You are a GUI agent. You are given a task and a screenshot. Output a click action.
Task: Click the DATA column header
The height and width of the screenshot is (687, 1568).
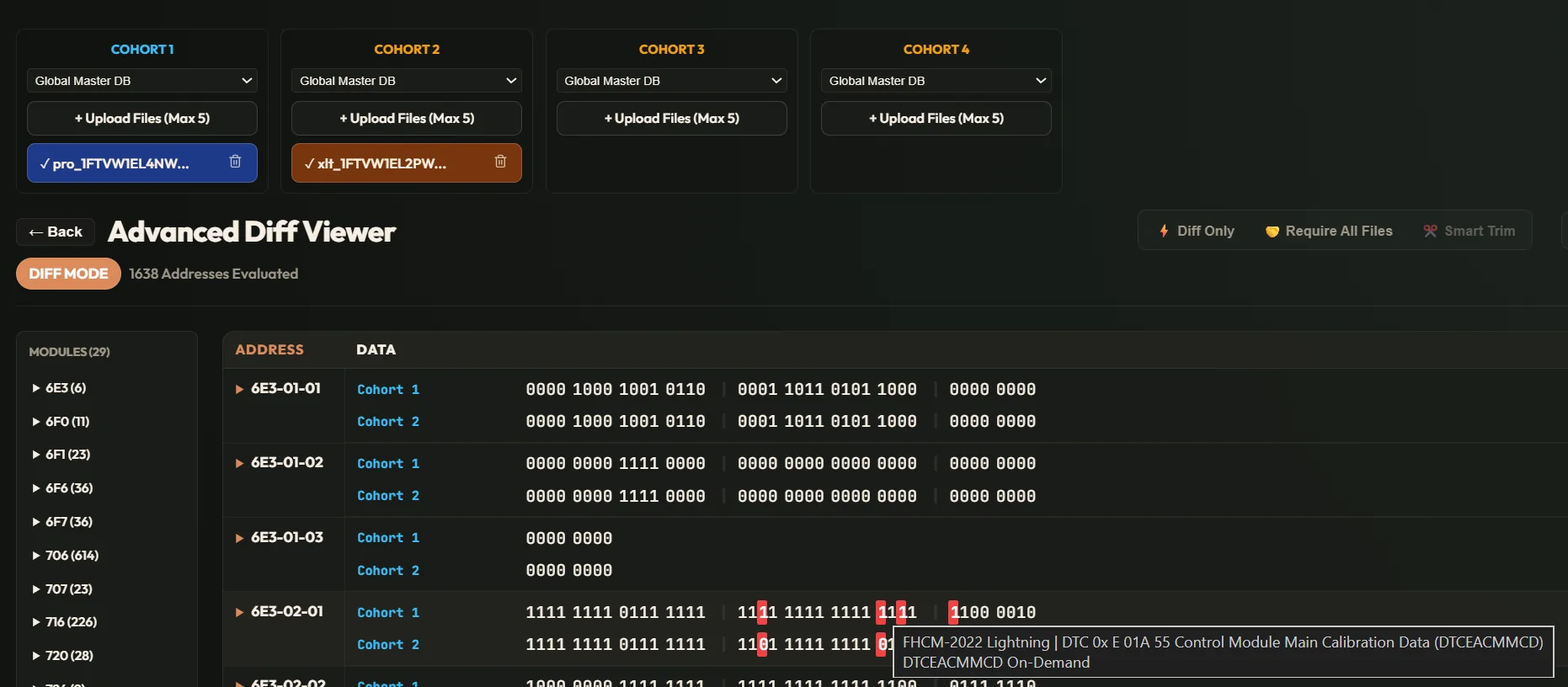coord(376,349)
